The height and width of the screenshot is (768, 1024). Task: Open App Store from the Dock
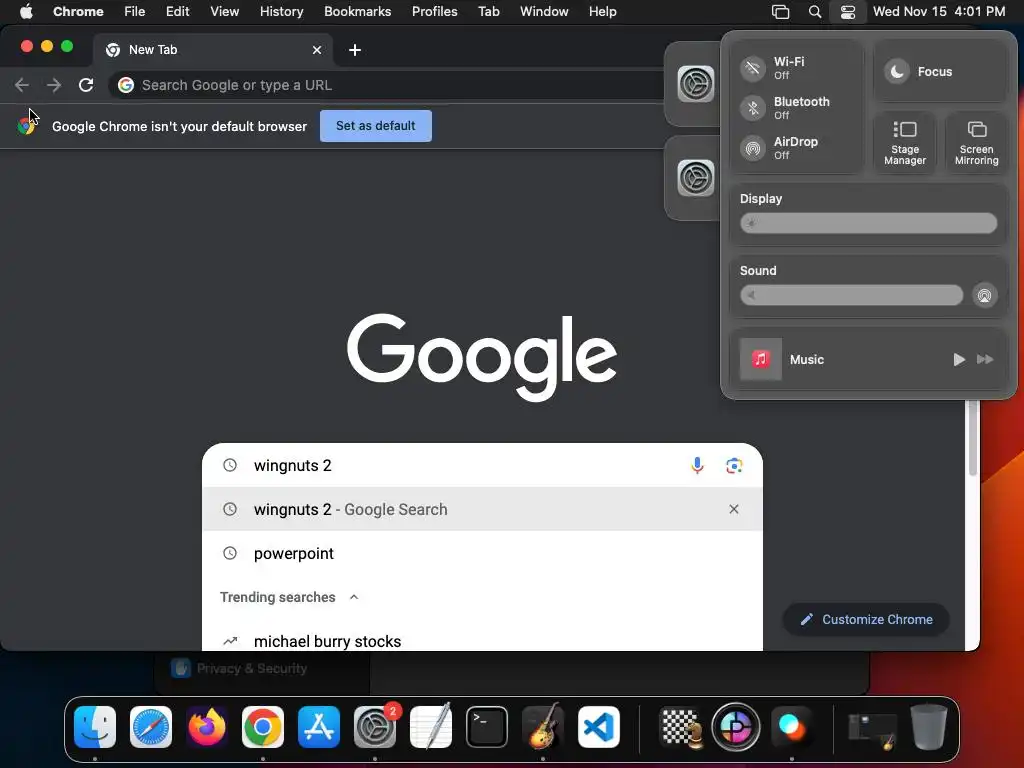(x=319, y=727)
